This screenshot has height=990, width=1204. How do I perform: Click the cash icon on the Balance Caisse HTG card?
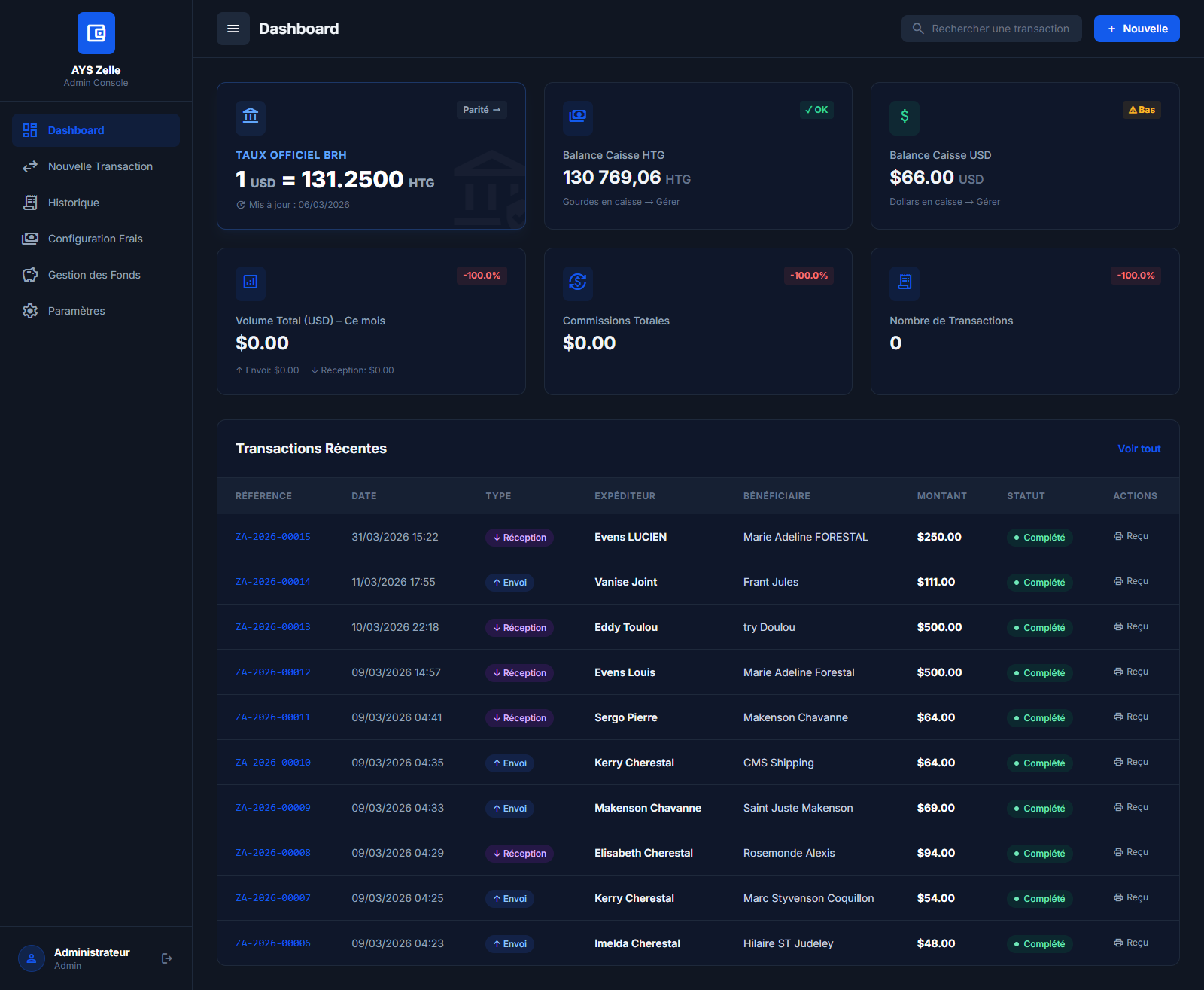tap(577, 118)
